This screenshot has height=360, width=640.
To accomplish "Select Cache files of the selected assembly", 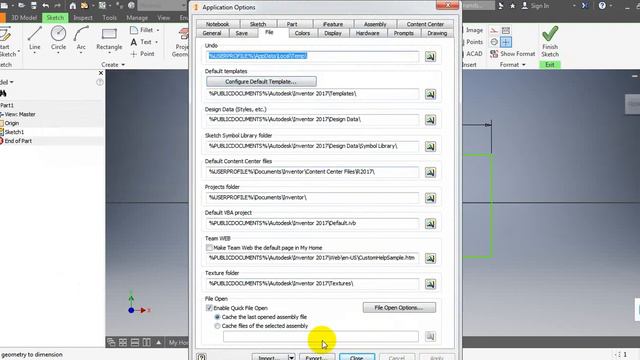I will click(x=217, y=326).
